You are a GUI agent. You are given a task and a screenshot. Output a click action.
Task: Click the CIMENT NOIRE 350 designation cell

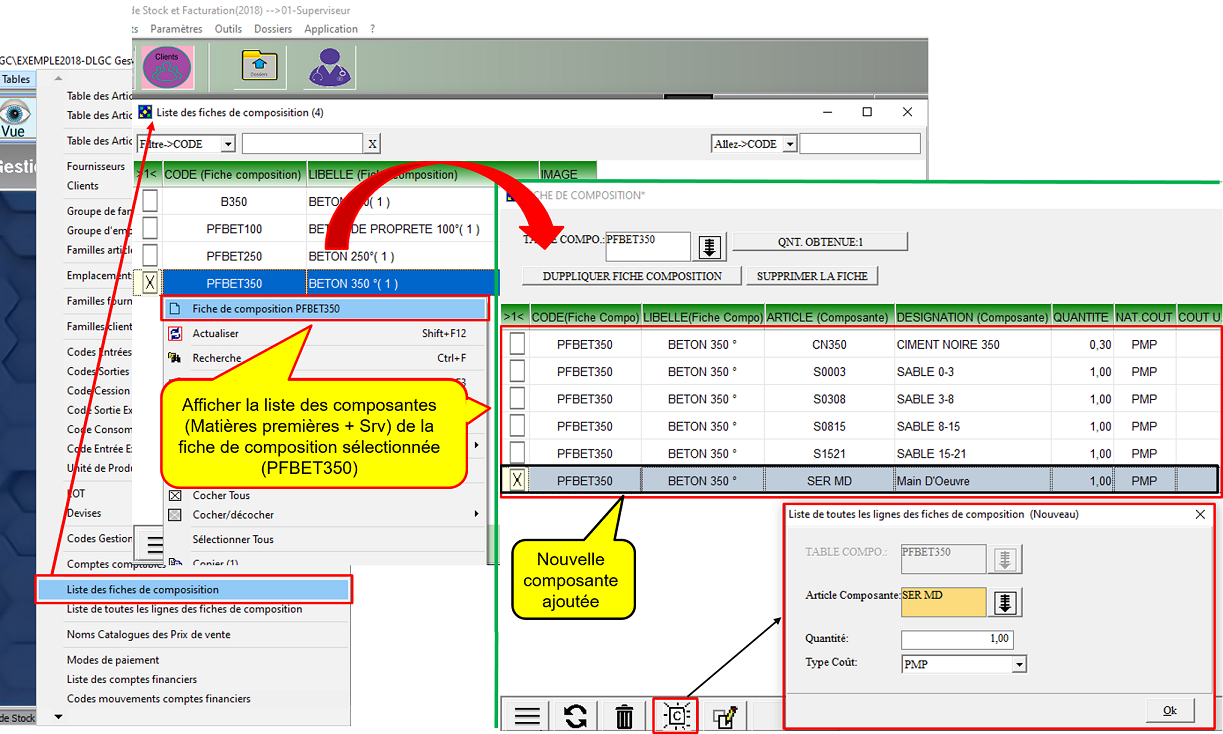pos(972,345)
